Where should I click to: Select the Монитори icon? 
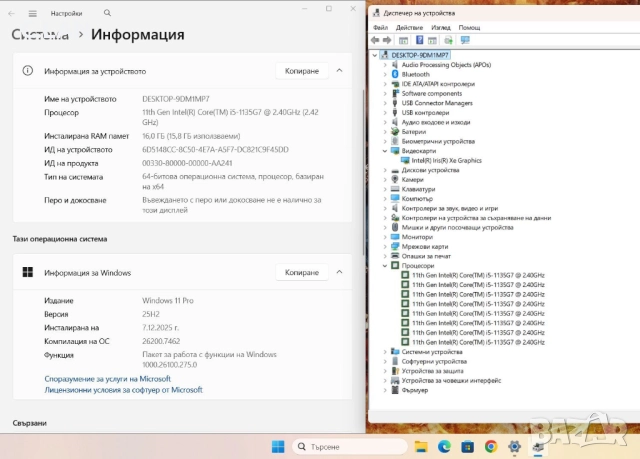click(395, 237)
